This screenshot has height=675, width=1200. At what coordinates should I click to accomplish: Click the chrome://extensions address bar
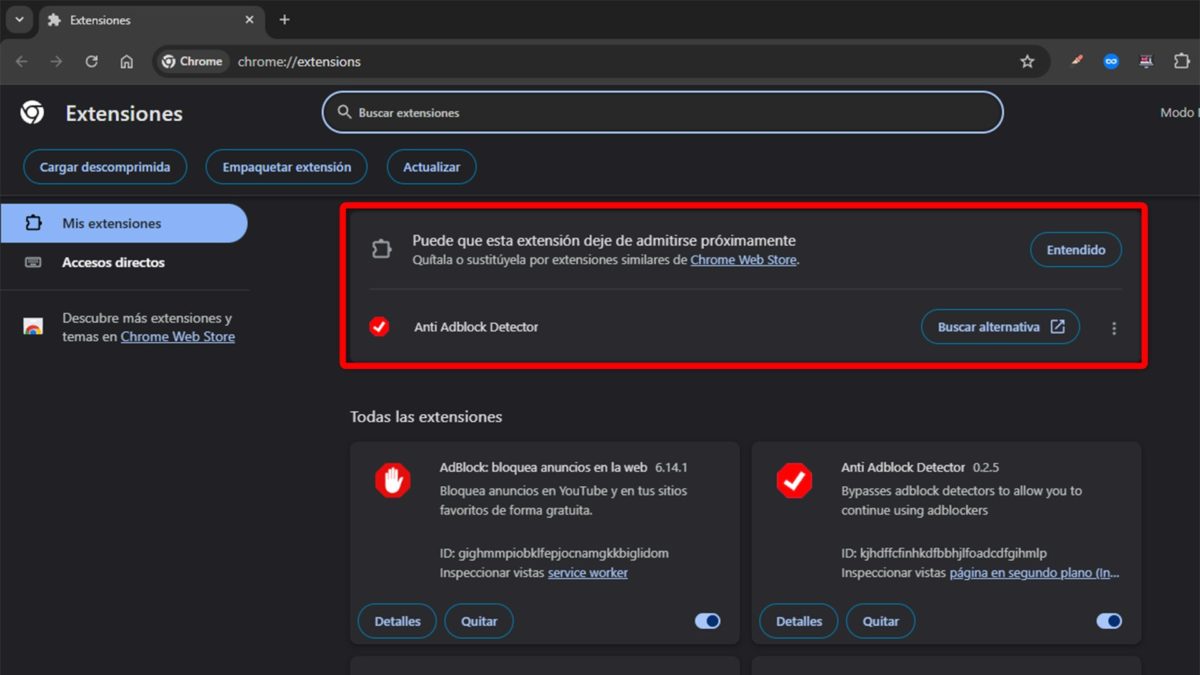coord(600,61)
